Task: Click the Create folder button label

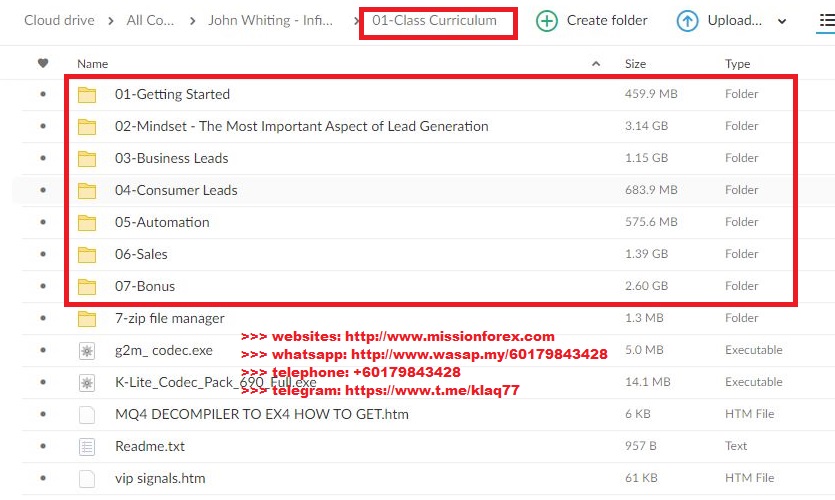Action: click(607, 20)
